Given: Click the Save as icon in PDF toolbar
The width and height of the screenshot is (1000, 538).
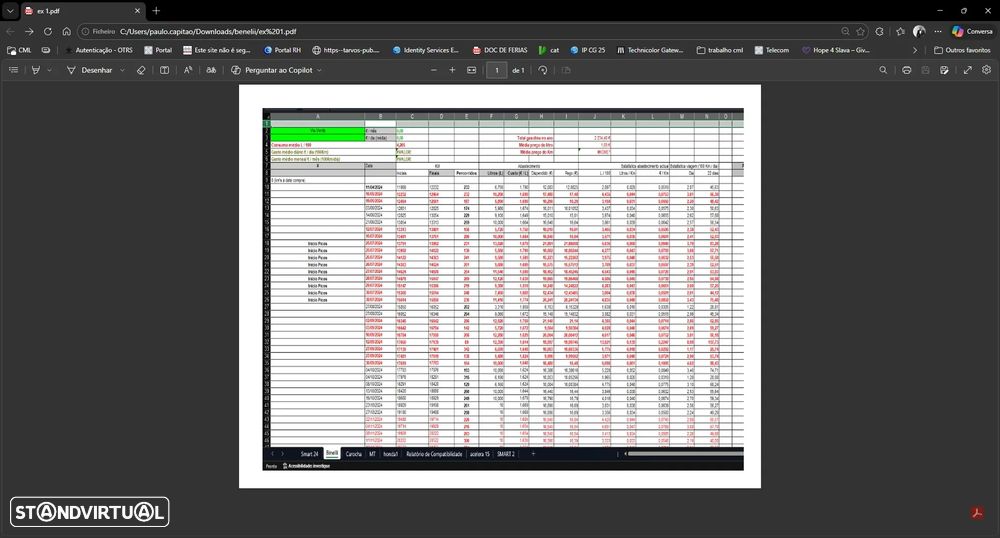Looking at the screenshot, I should point(945,70).
